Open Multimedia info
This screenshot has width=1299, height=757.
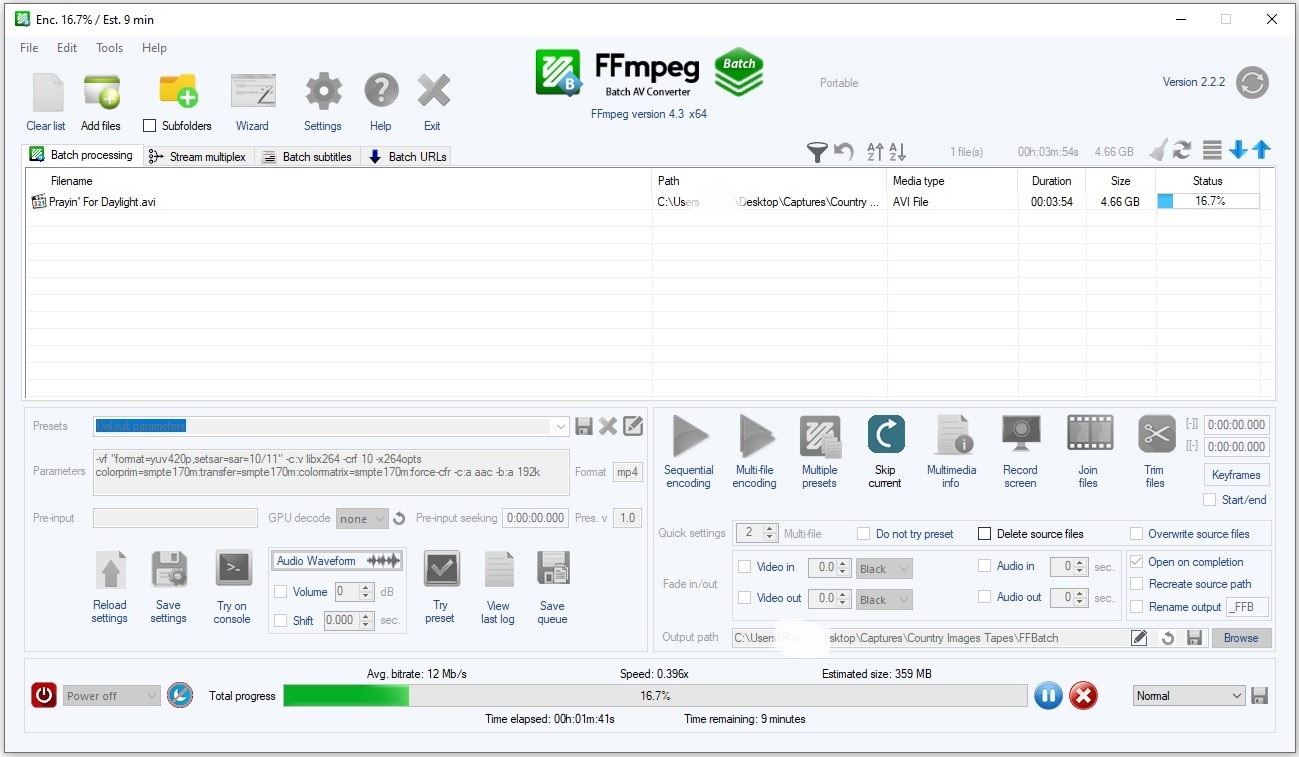tap(952, 436)
